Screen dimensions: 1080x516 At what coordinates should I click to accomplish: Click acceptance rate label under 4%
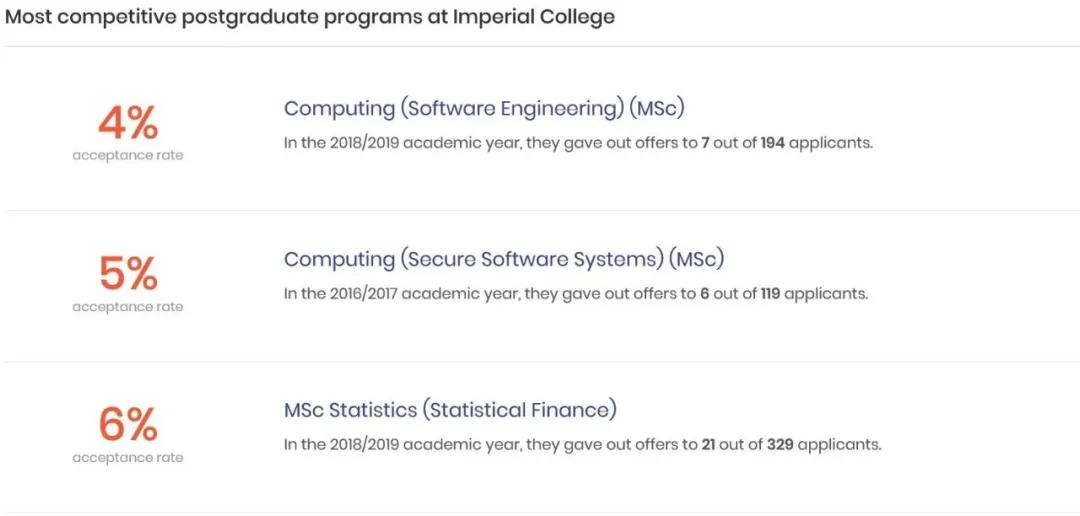click(x=128, y=156)
